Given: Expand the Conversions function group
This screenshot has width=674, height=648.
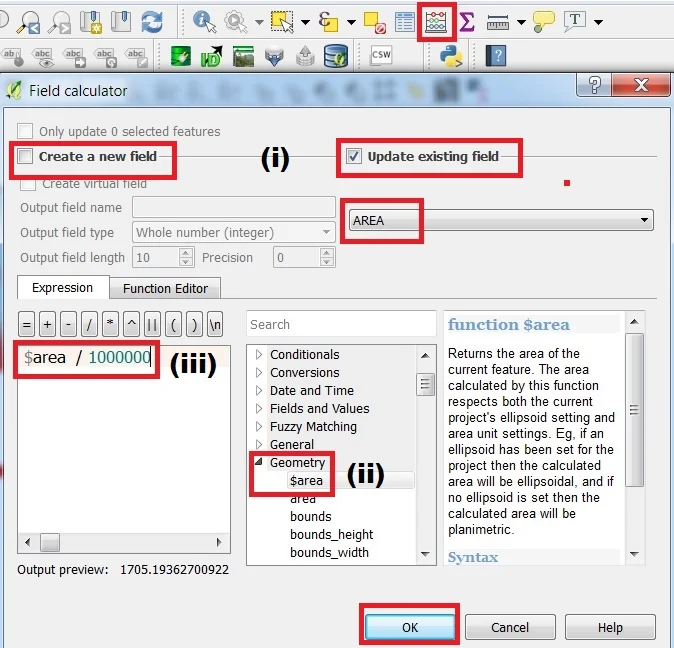Looking at the screenshot, I should click(259, 373).
